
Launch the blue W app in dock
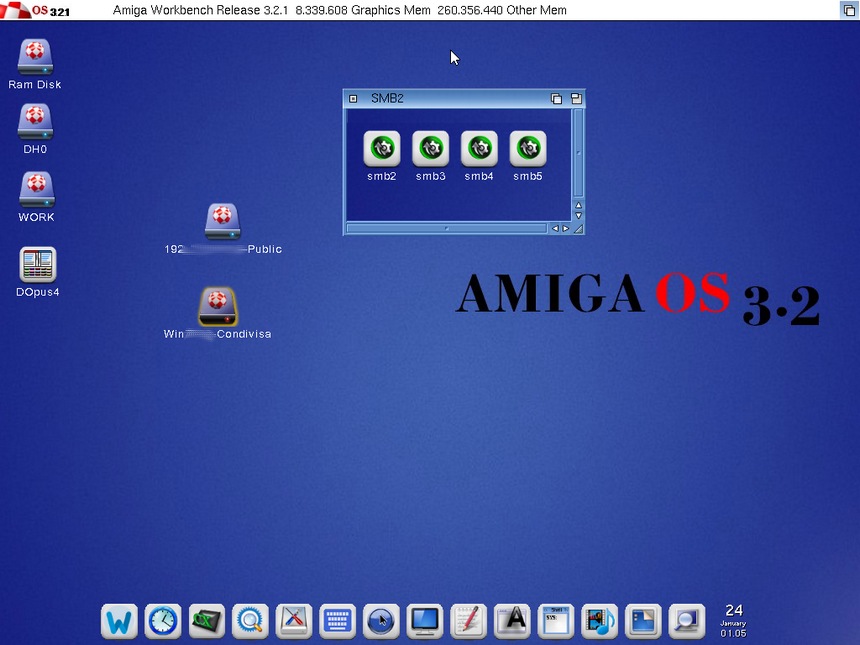coord(119,621)
